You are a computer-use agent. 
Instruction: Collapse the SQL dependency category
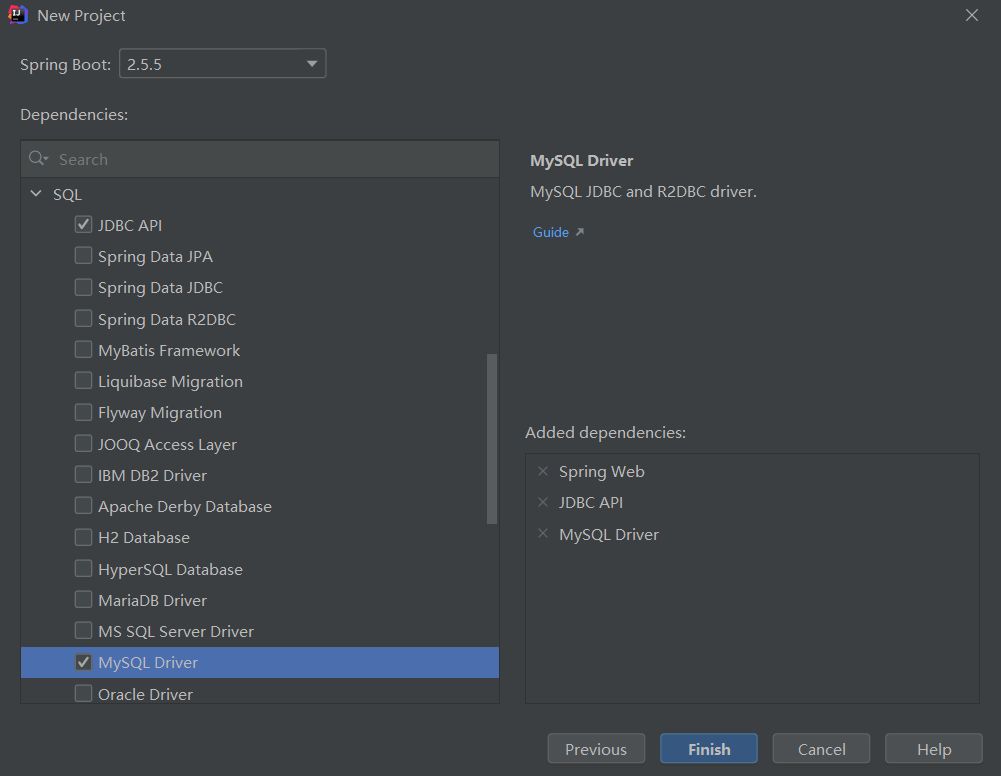coord(36,194)
